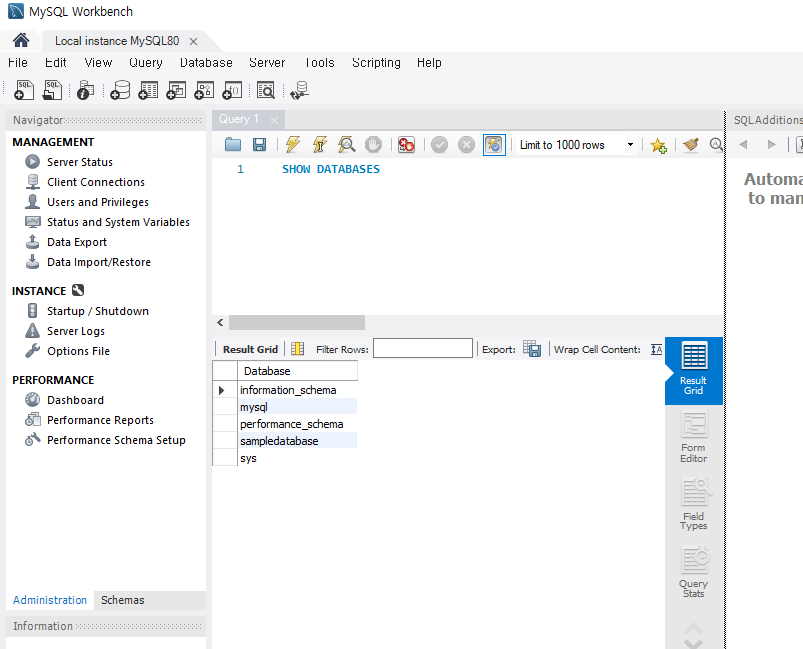Stop the running query hand icon
Viewport: 803px width, 649px height.
373,145
